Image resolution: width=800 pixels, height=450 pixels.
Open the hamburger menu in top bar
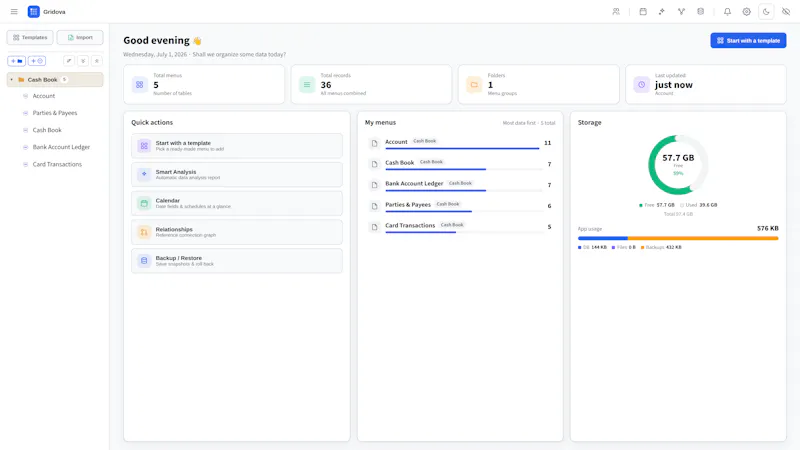pyautogui.click(x=14, y=11)
